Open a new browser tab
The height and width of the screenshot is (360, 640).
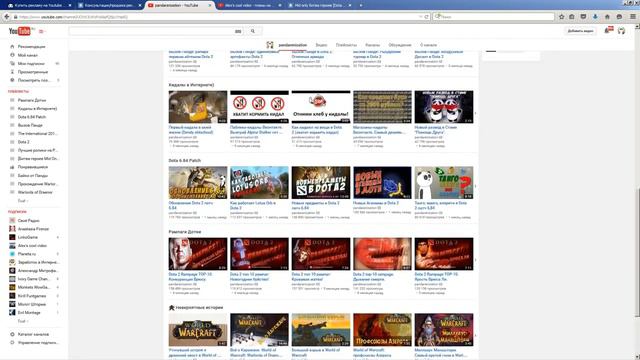pyautogui.click(x=361, y=5)
